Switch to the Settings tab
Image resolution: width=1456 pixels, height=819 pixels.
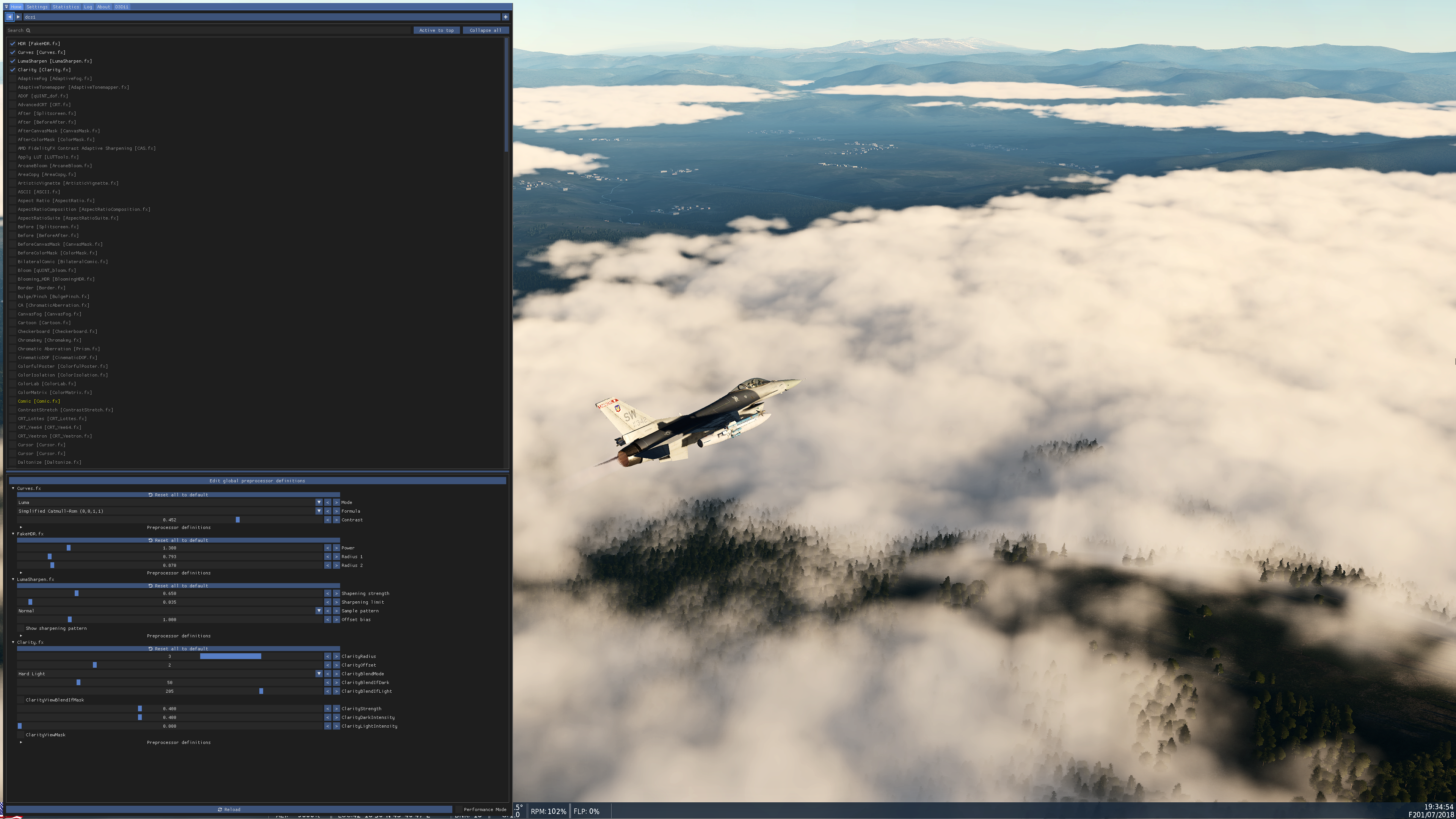coord(37,7)
